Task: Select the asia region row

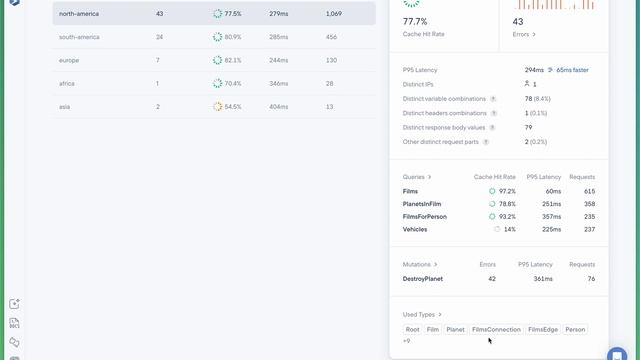Action: coord(214,107)
